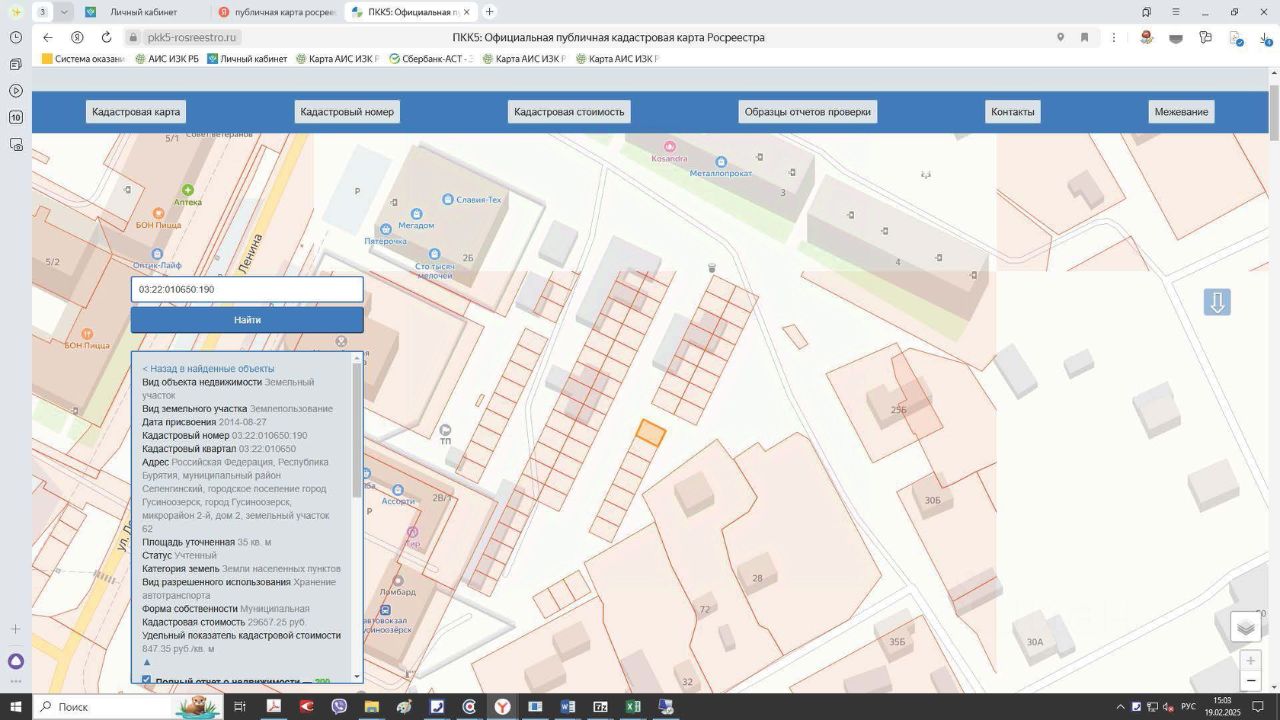This screenshot has width=1280, height=720.
Task: Open Кадастровый номер menu item
Action: (x=347, y=112)
